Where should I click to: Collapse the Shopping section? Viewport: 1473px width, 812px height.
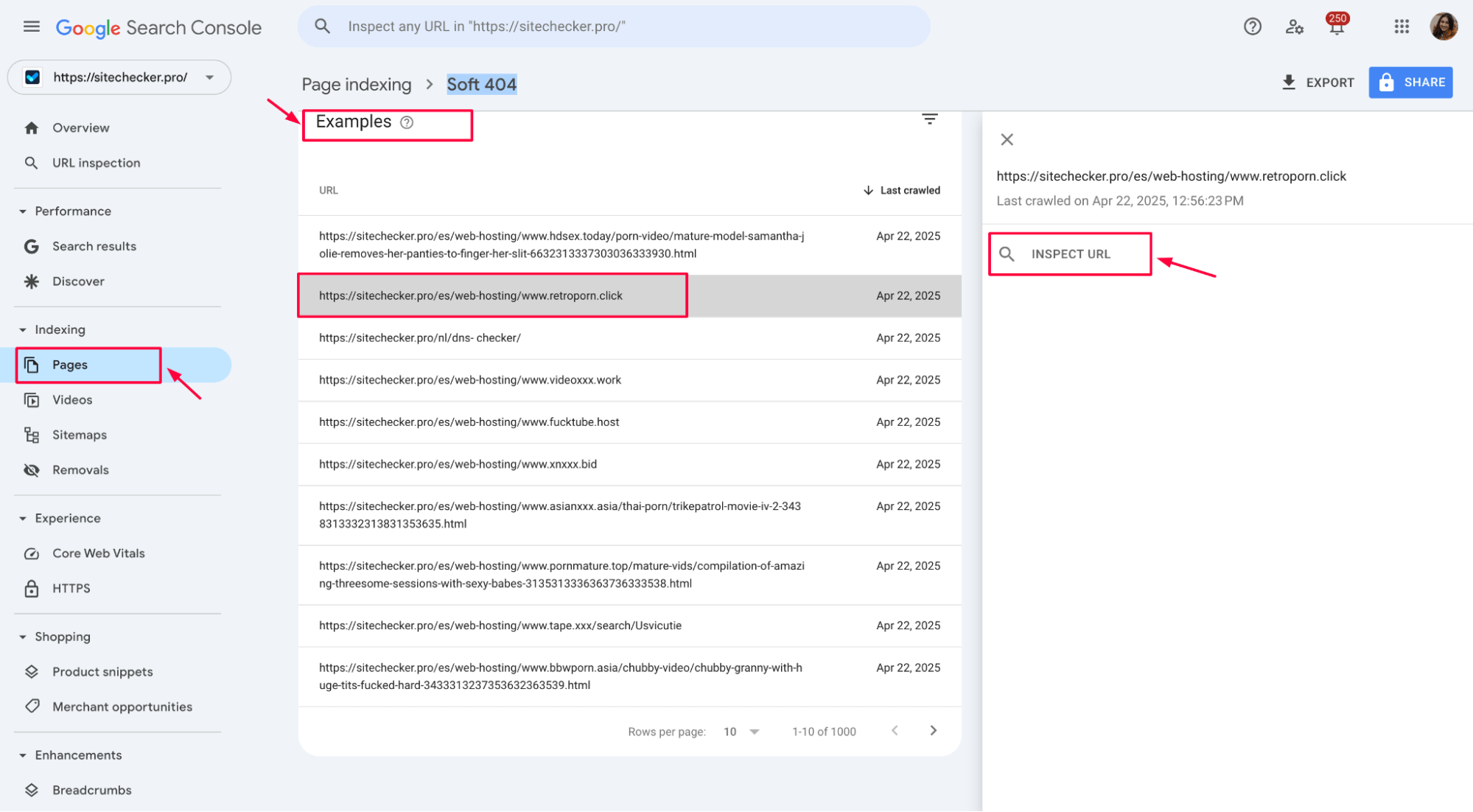23,637
